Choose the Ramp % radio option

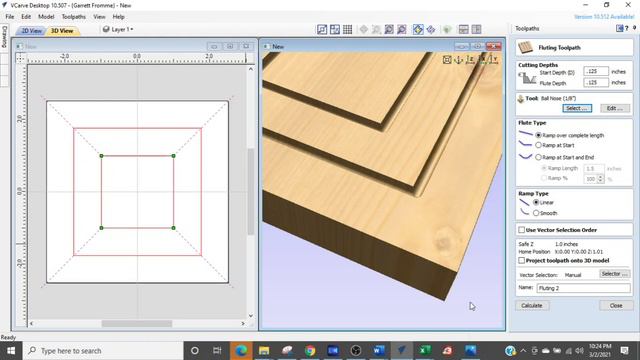click(x=544, y=178)
